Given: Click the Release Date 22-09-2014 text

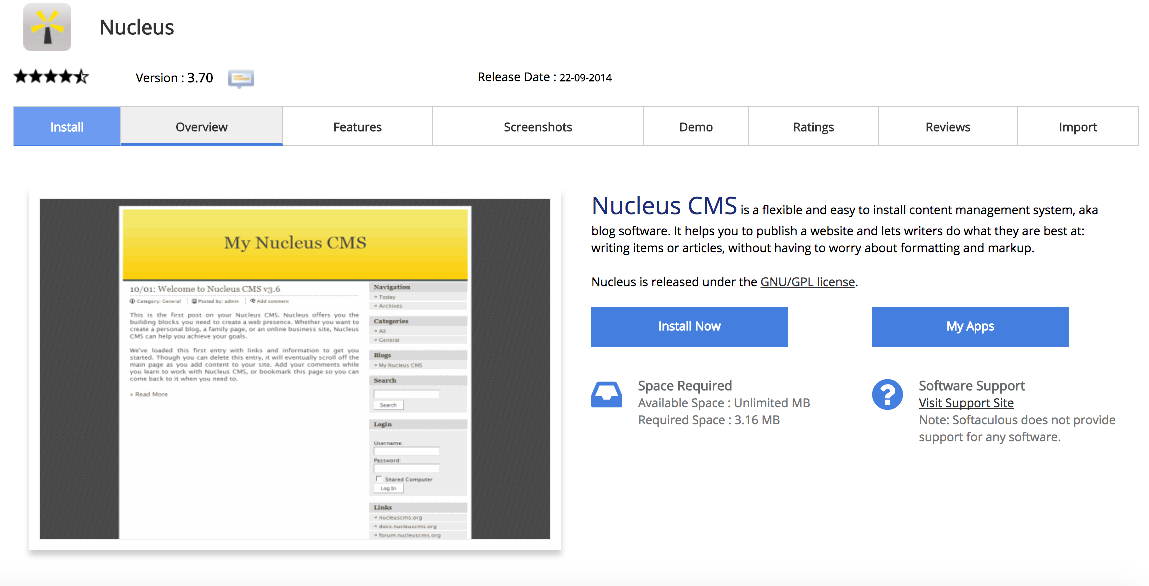Looking at the screenshot, I should click(544, 77).
